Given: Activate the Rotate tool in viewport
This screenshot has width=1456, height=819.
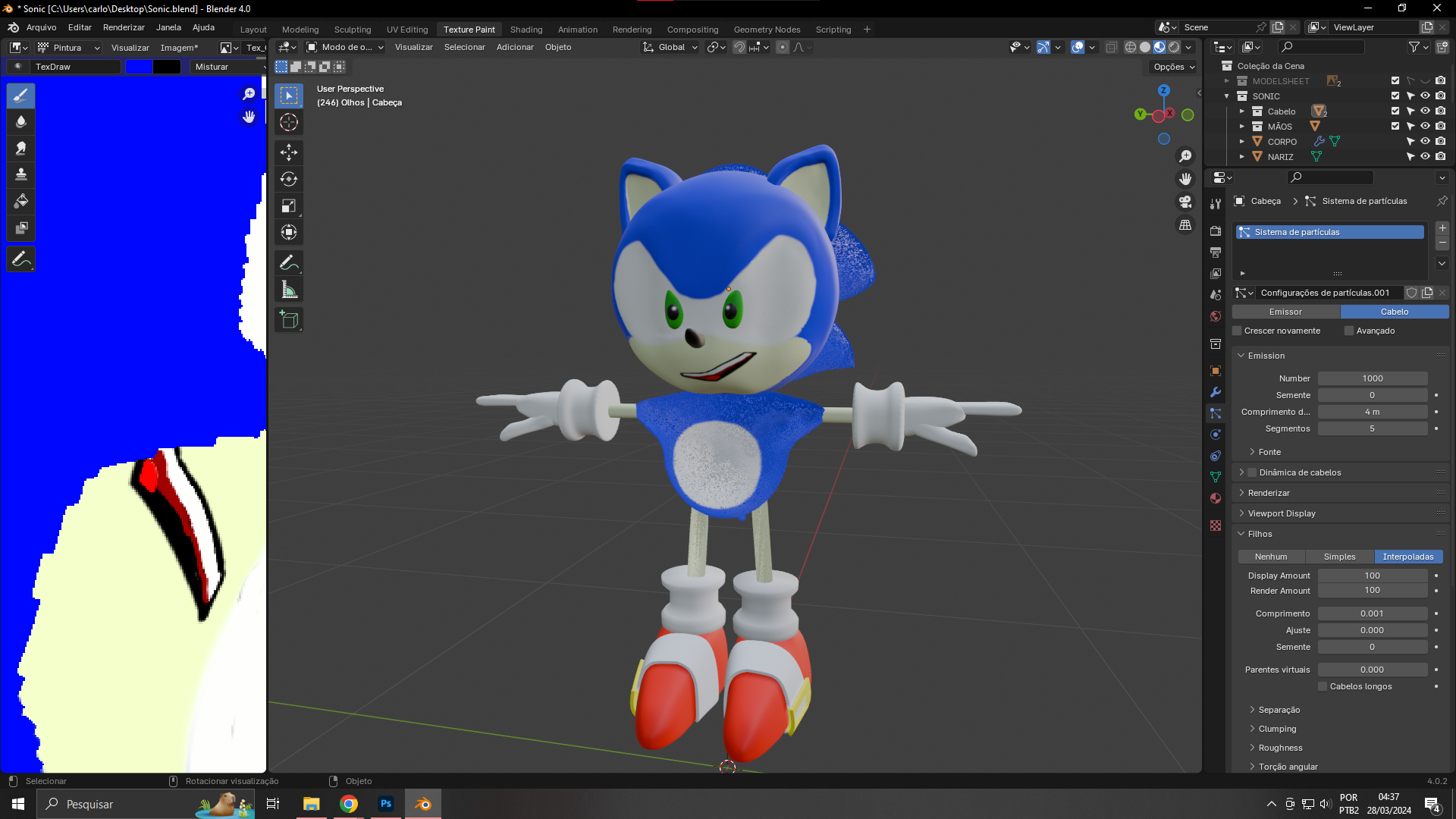Looking at the screenshot, I should (289, 179).
